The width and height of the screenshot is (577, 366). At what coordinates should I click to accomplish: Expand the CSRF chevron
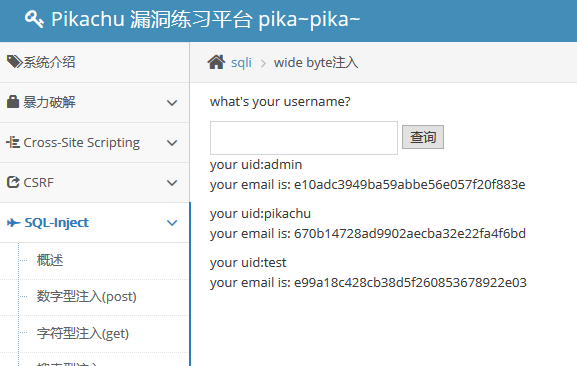172,183
